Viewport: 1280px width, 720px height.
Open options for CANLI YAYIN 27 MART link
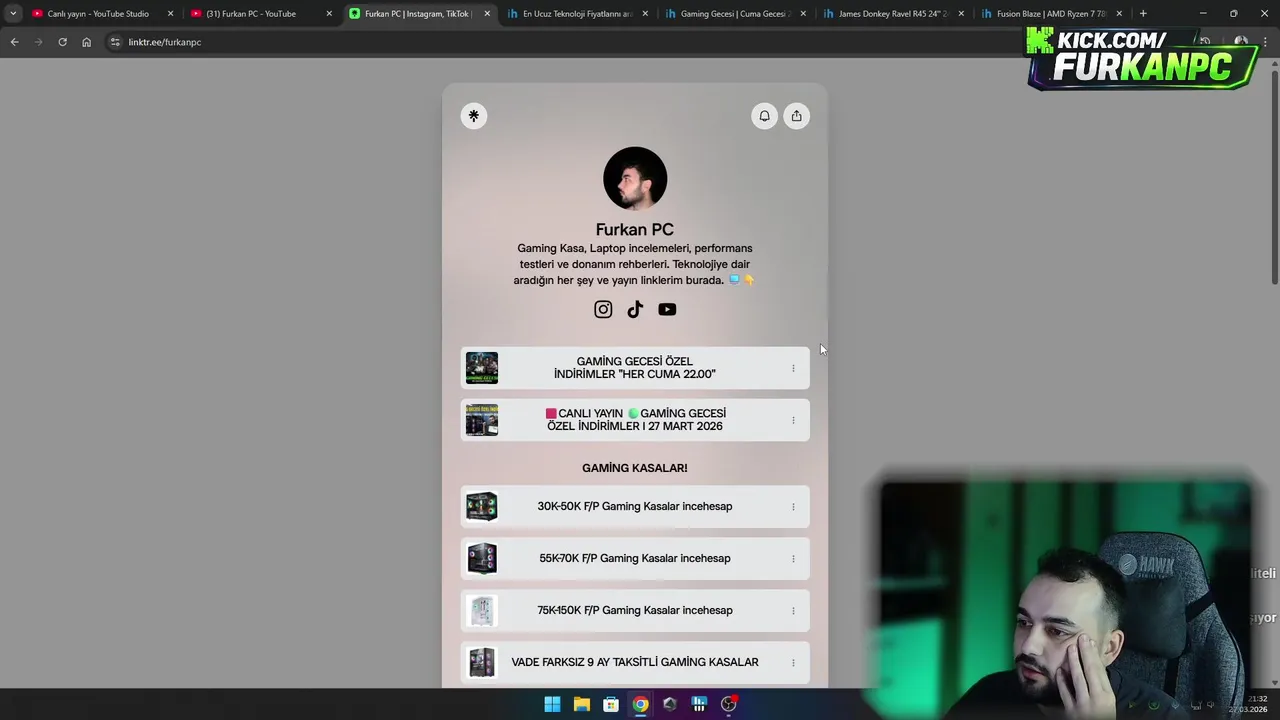click(x=793, y=420)
